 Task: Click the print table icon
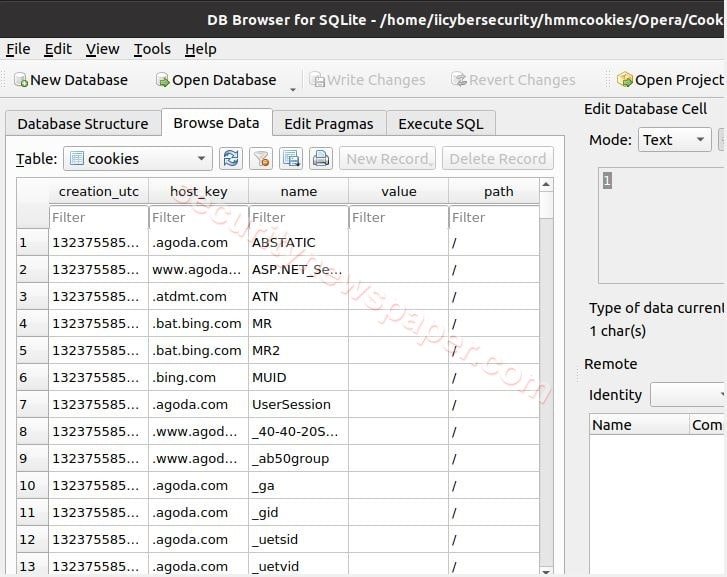(321, 159)
